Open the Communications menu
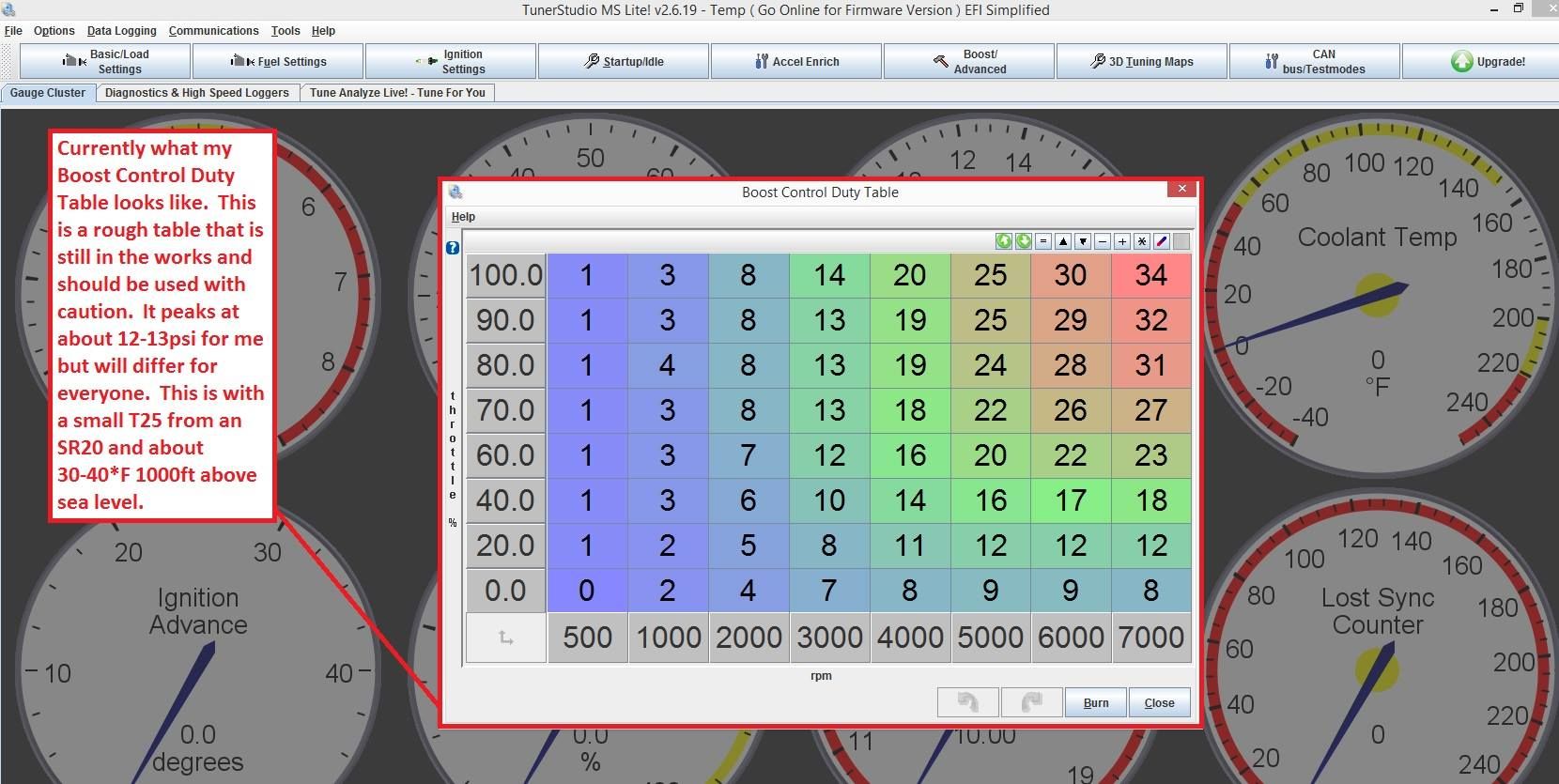1559x784 pixels. pos(213,31)
